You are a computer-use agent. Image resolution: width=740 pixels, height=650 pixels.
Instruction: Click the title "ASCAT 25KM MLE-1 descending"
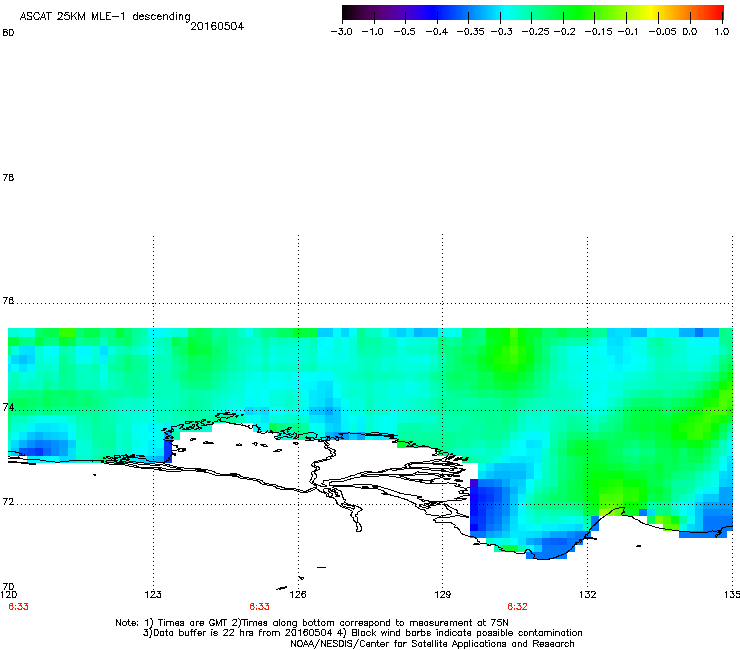pos(105,17)
